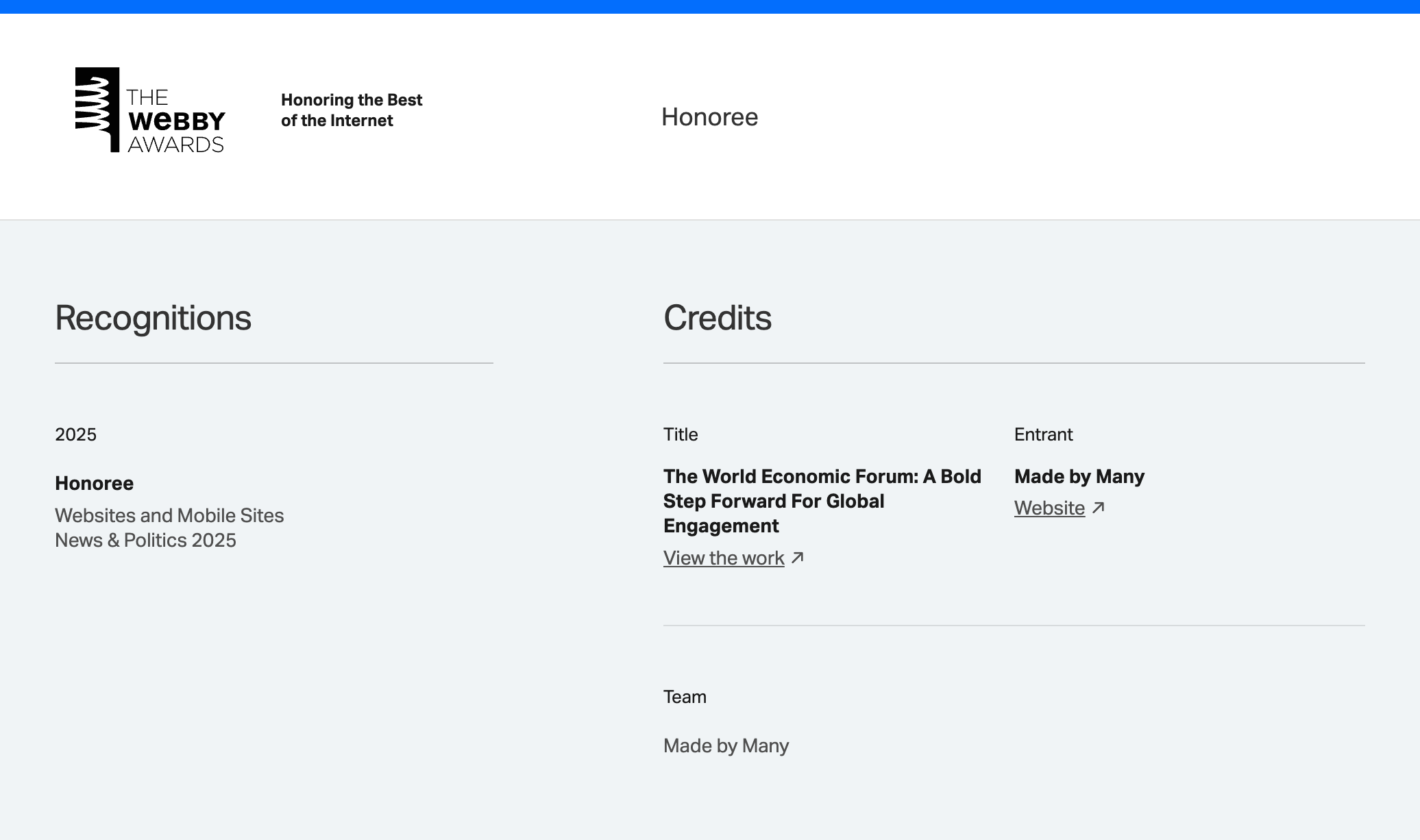Image resolution: width=1420 pixels, height=840 pixels.
Task: Click the Webby Awards logo
Action: tap(150, 110)
